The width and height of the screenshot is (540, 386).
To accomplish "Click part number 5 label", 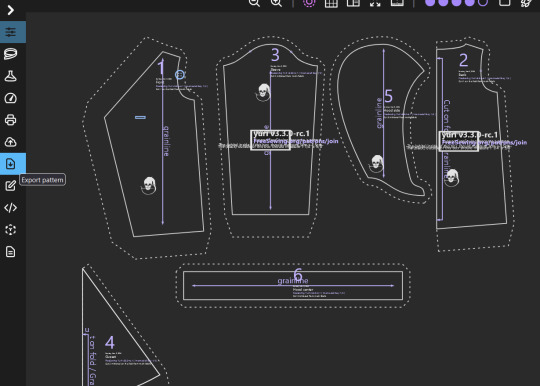I will 388,96.
